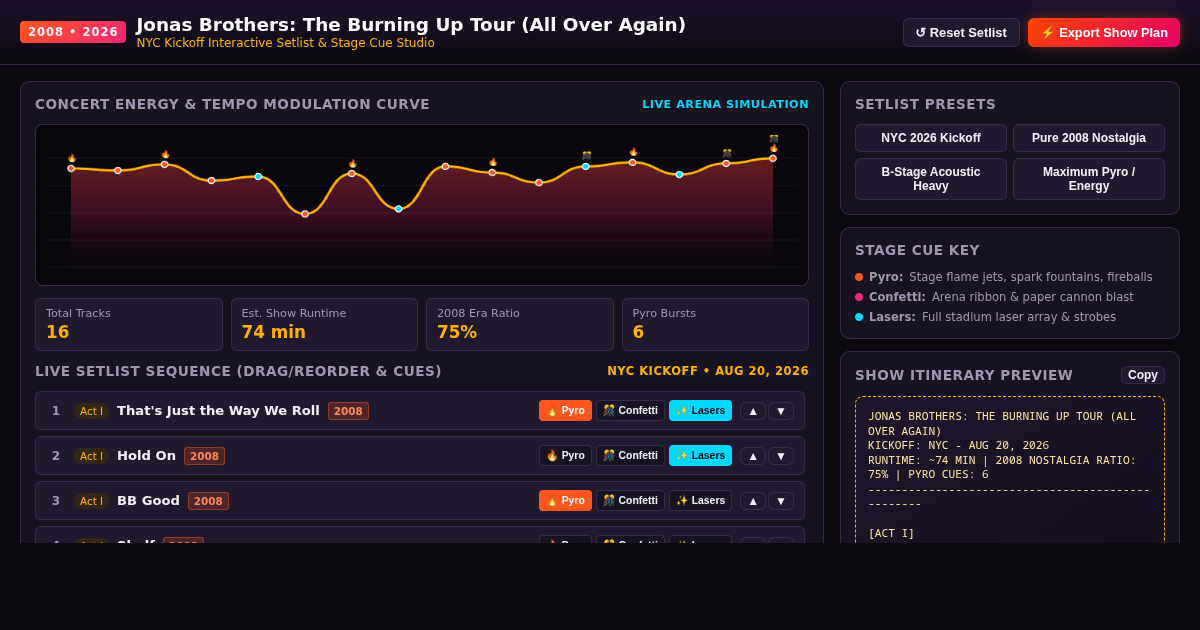Apply Pure 2008 Nostalgia preset

(x=1089, y=138)
